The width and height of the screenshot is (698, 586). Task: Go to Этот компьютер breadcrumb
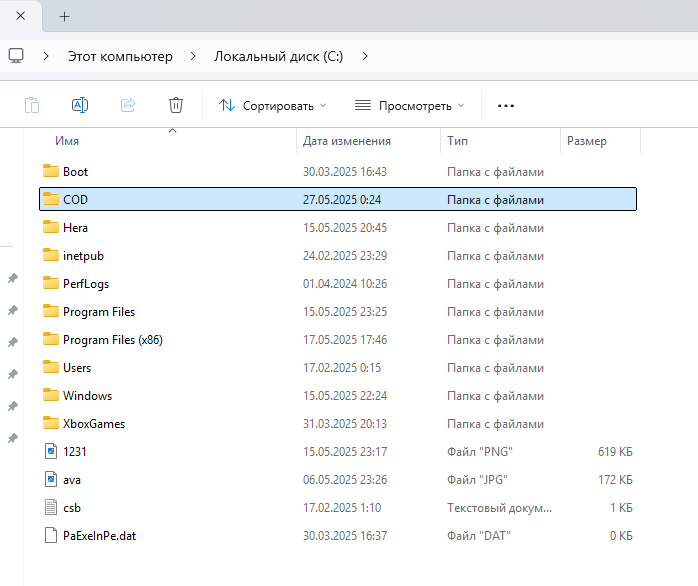120,56
